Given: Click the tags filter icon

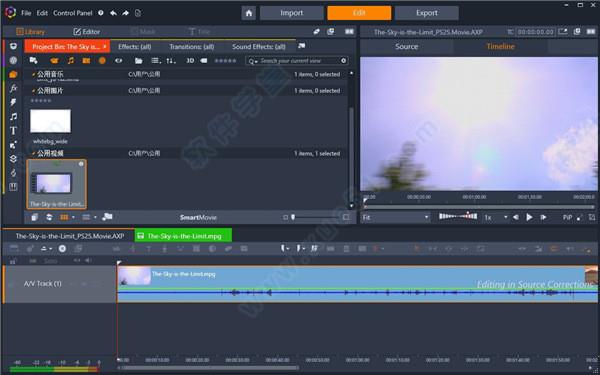Looking at the screenshot, I should (x=204, y=60).
